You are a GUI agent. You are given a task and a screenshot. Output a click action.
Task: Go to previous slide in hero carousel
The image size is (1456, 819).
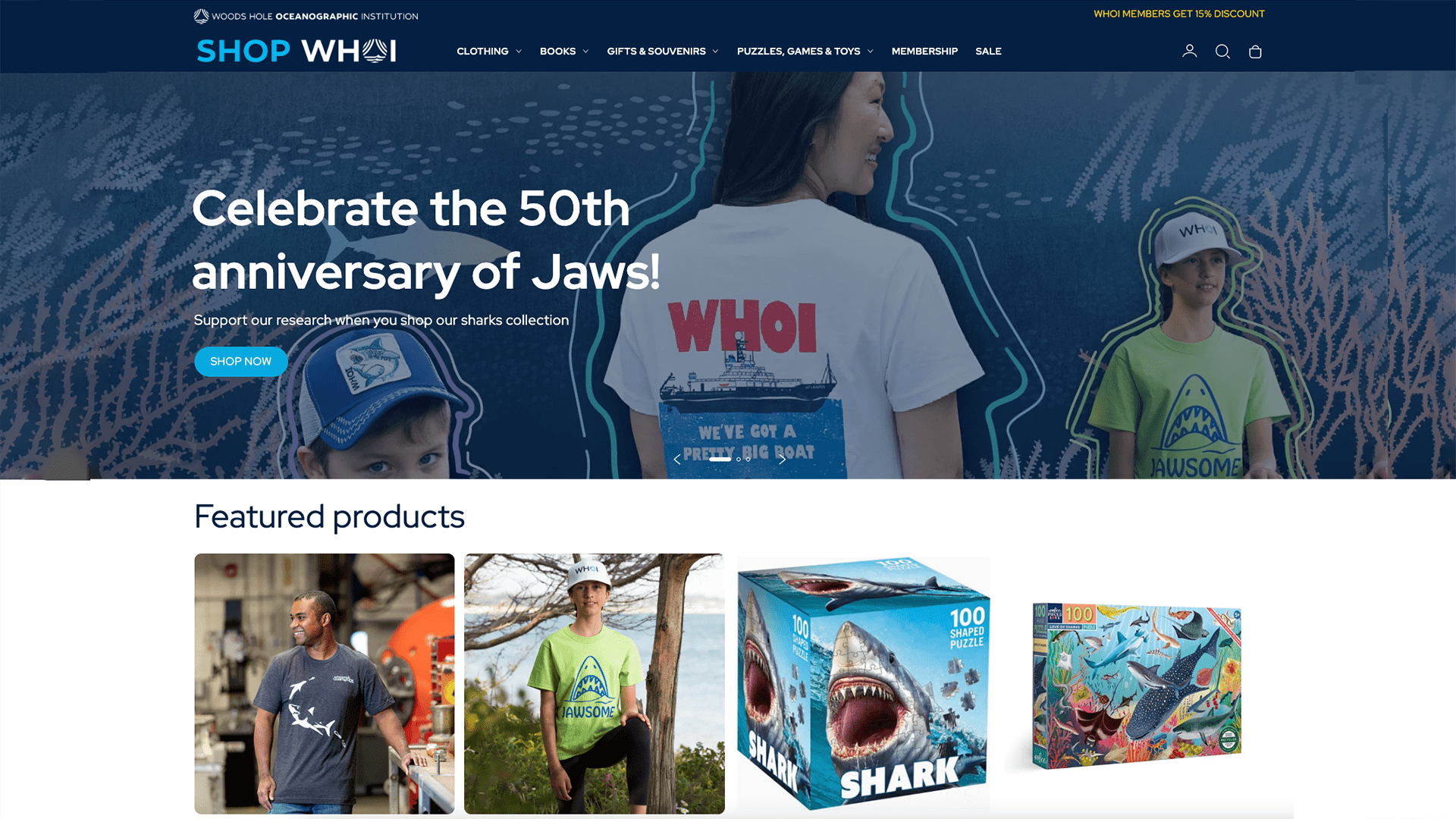[677, 459]
